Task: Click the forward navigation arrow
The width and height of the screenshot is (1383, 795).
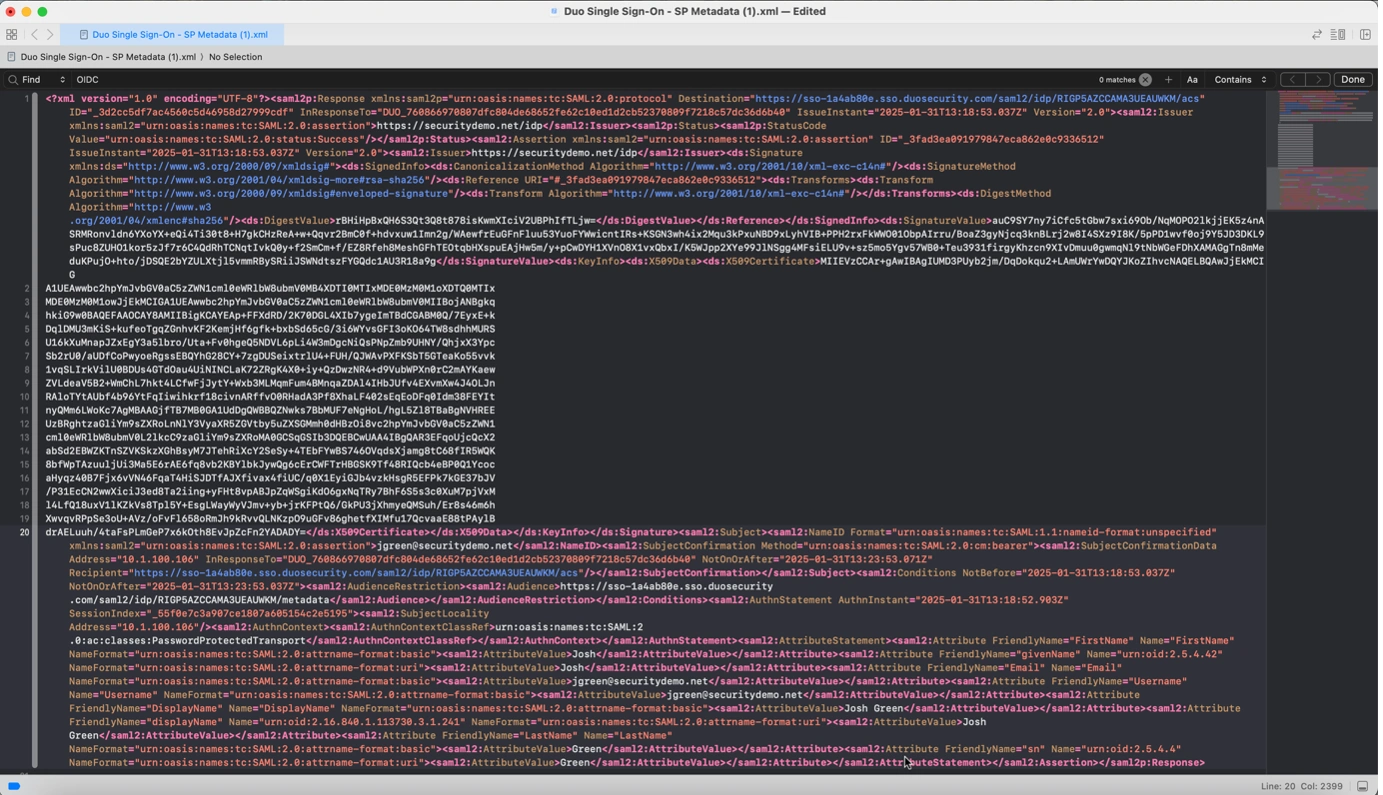Action: point(51,34)
